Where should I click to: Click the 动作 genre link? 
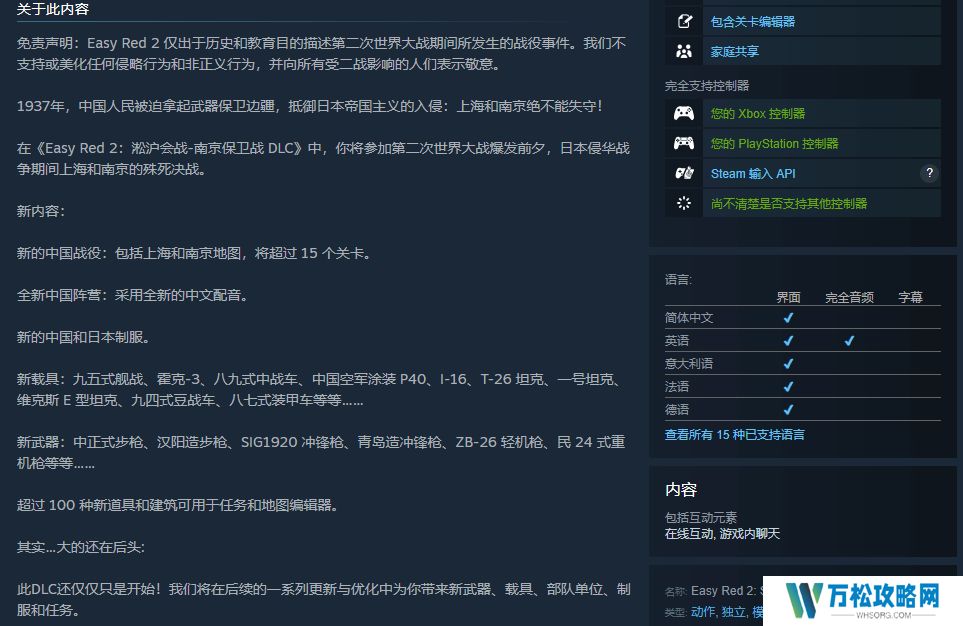pos(703,612)
